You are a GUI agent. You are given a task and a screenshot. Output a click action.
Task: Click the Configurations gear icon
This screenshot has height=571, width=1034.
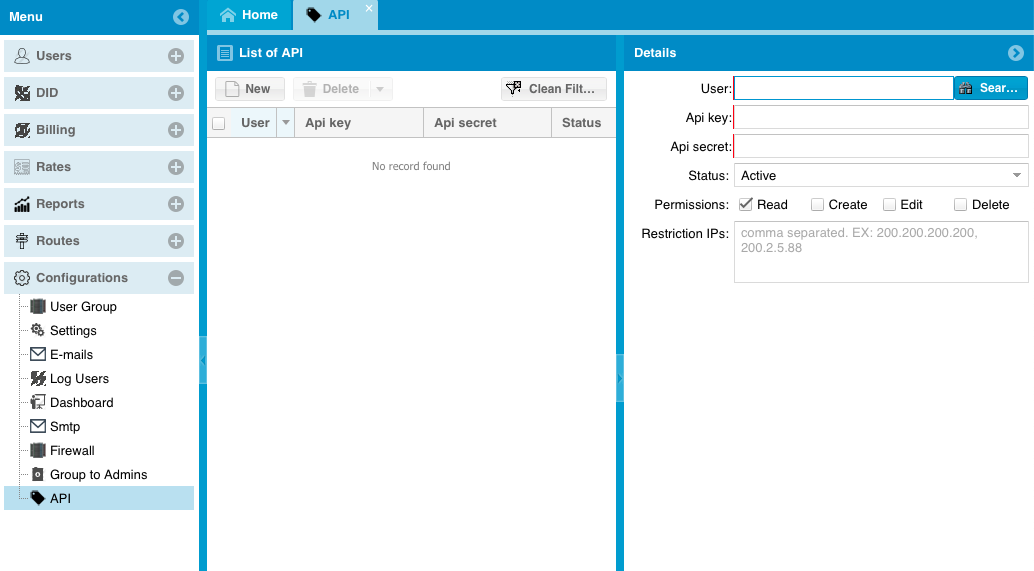point(22,278)
